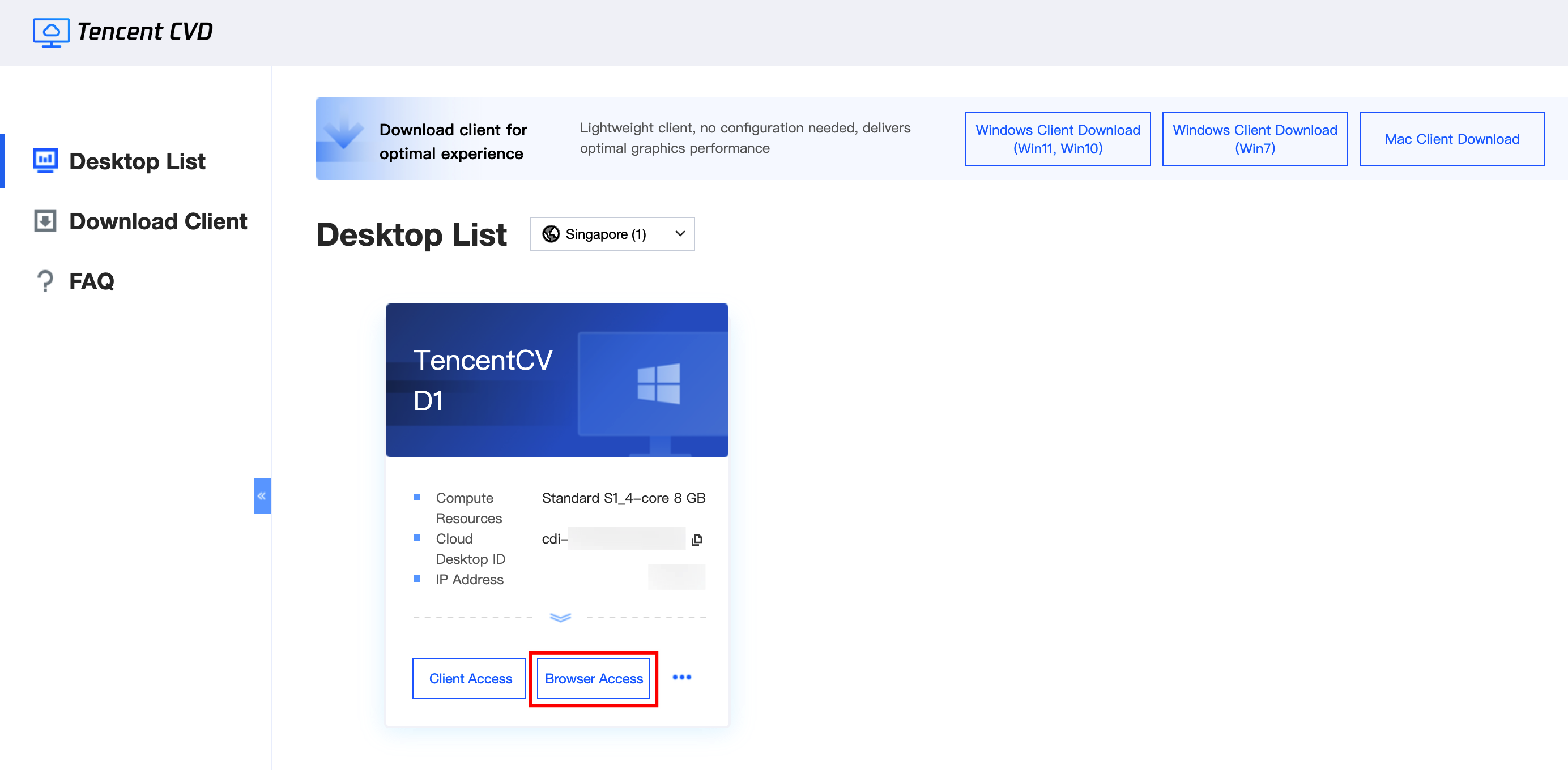The height and width of the screenshot is (770, 1568).
Task: Open the three-dot more options menu
Action: (x=681, y=678)
